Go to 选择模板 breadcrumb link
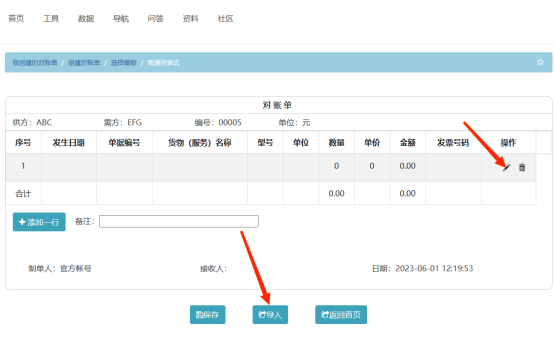554x363 pixels. tap(124, 63)
